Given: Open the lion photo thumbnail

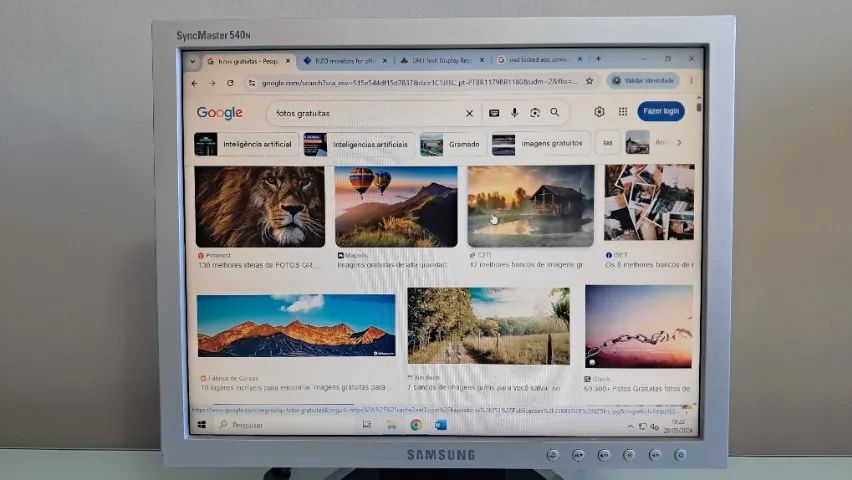Looking at the screenshot, I should point(260,207).
